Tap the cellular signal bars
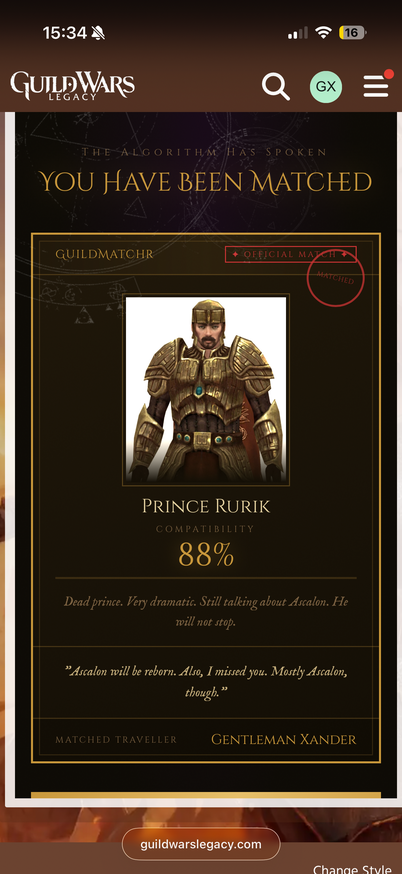 tap(298, 33)
